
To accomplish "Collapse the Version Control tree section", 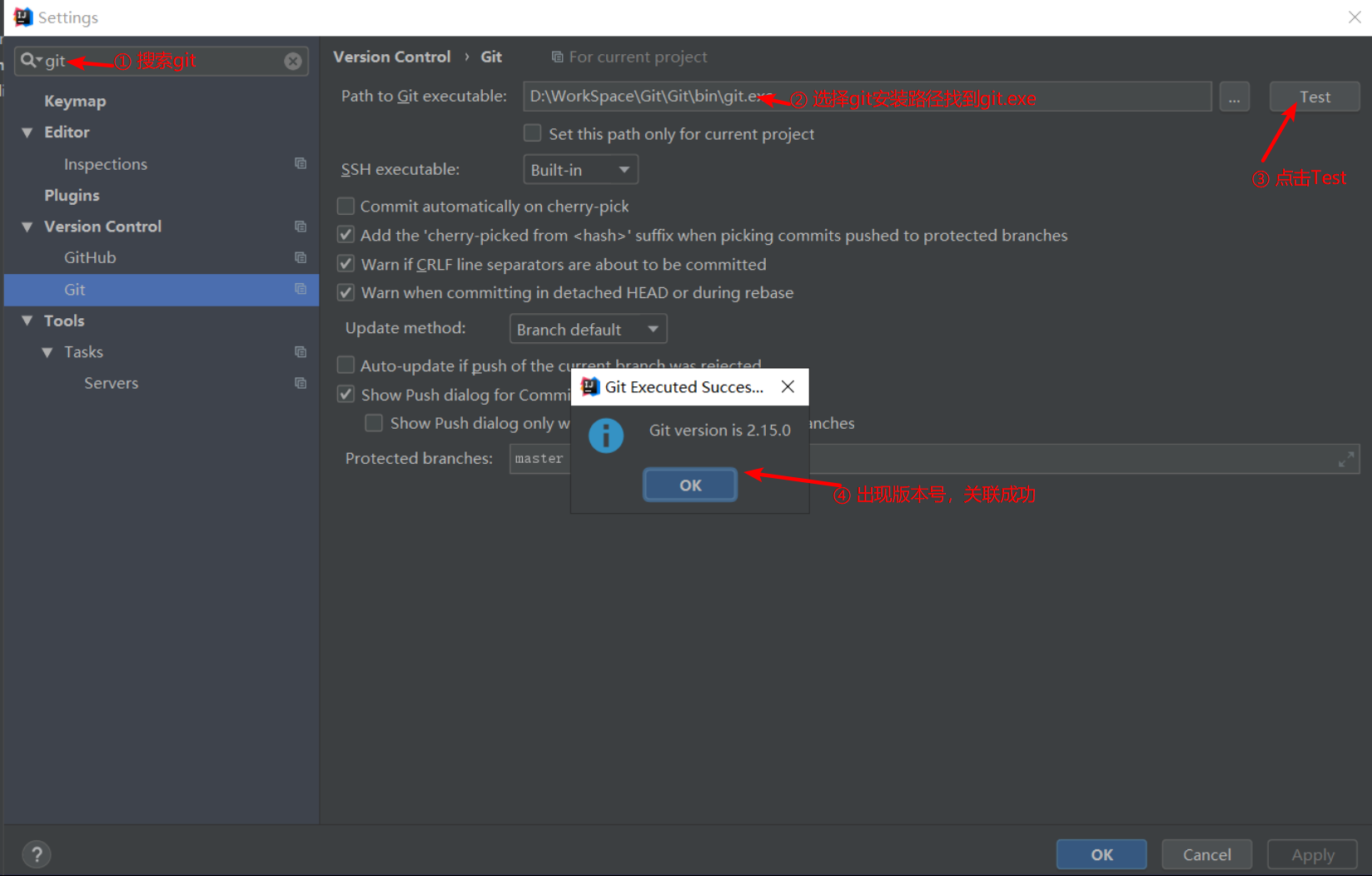I will [27, 226].
